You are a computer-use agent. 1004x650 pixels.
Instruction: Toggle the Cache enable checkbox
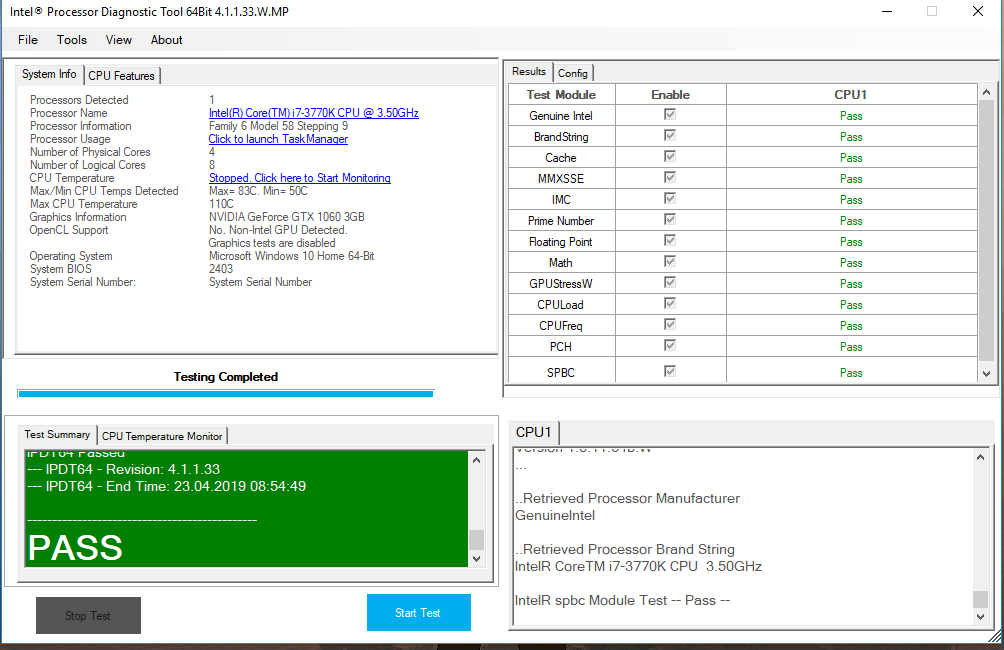670,156
